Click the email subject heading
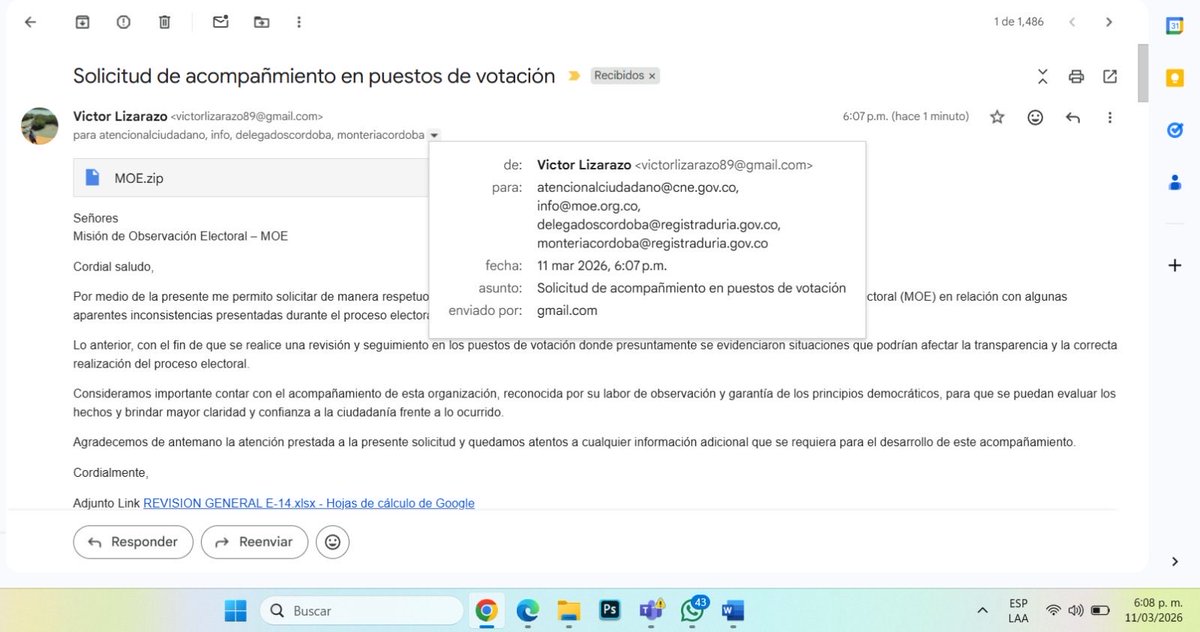The image size is (1200, 632). 314,76
